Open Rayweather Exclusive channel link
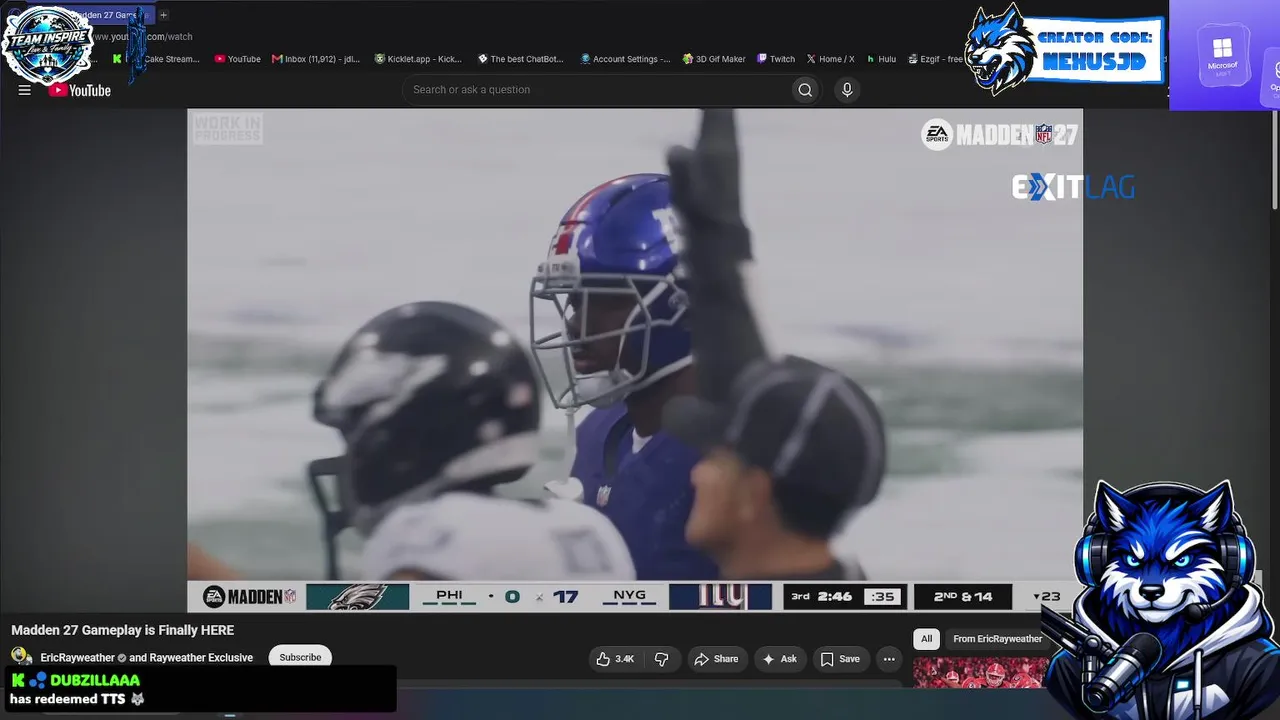1280x720 pixels. [x=201, y=658]
